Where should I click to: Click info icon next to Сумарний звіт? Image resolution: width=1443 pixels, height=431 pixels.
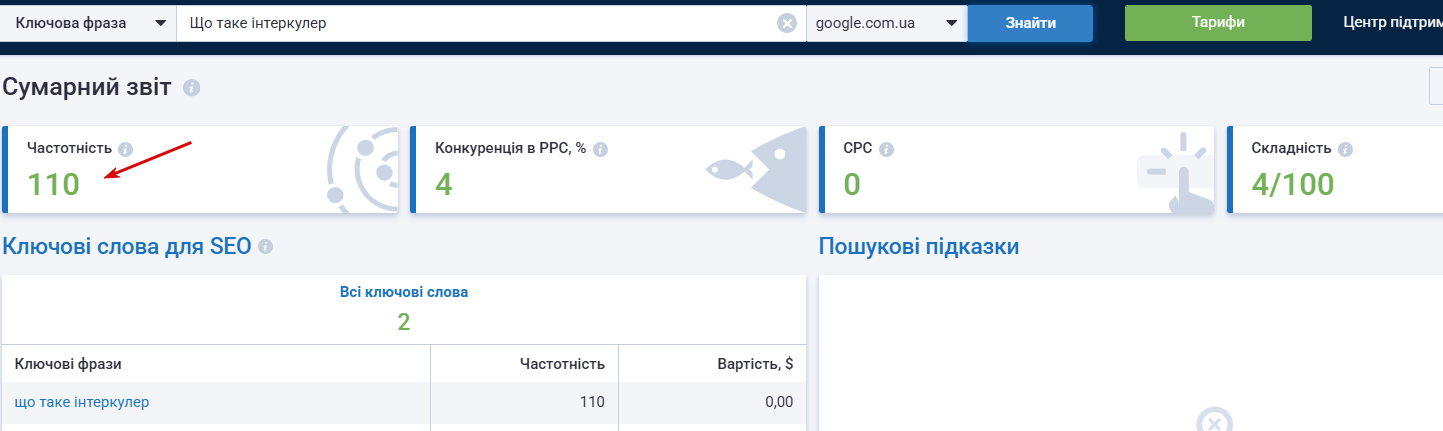point(191,88)
